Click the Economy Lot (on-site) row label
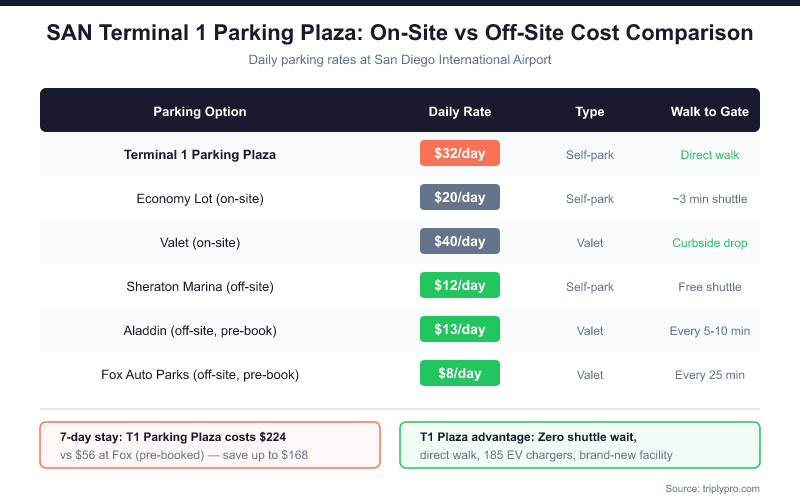 (200, 199)
